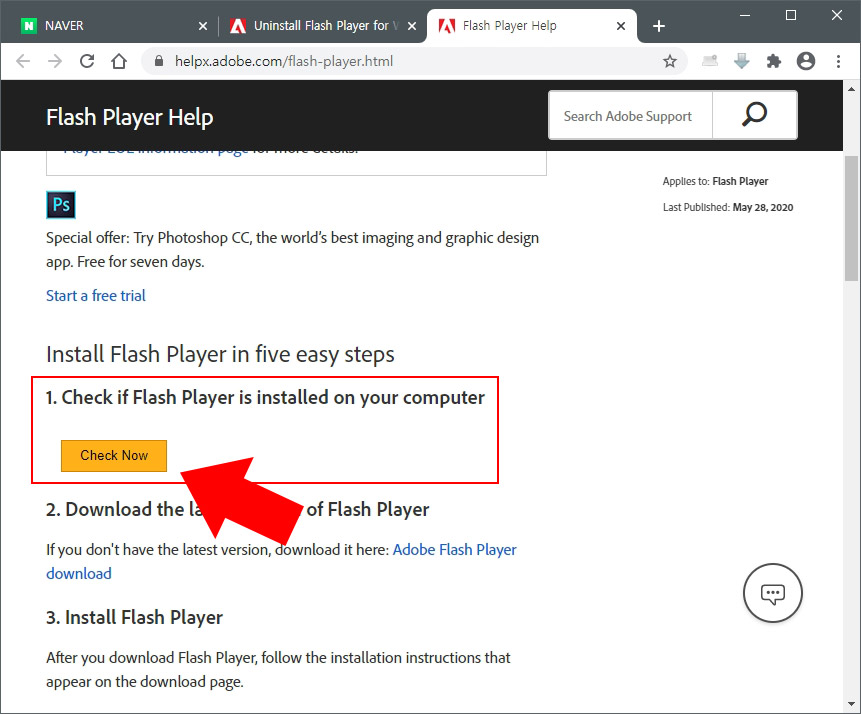Click the Check Now button
This screenshot has width=861, height=714.
114,455
